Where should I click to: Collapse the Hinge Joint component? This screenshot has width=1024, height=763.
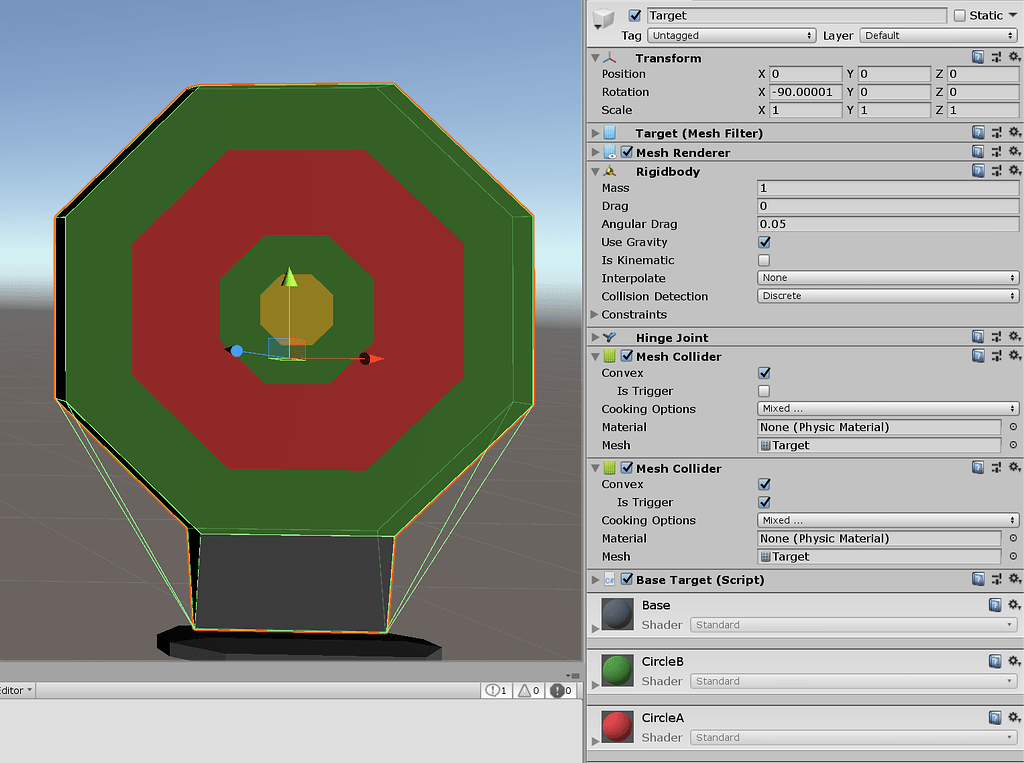[595, 337]
